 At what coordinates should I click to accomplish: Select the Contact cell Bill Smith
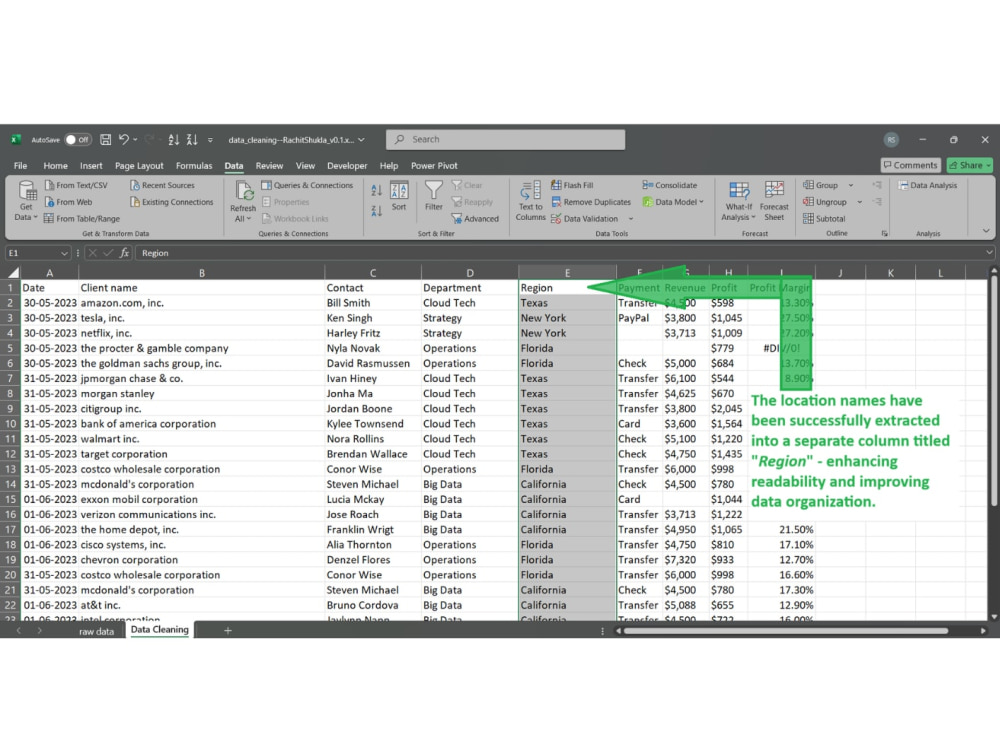click(373, 303)
